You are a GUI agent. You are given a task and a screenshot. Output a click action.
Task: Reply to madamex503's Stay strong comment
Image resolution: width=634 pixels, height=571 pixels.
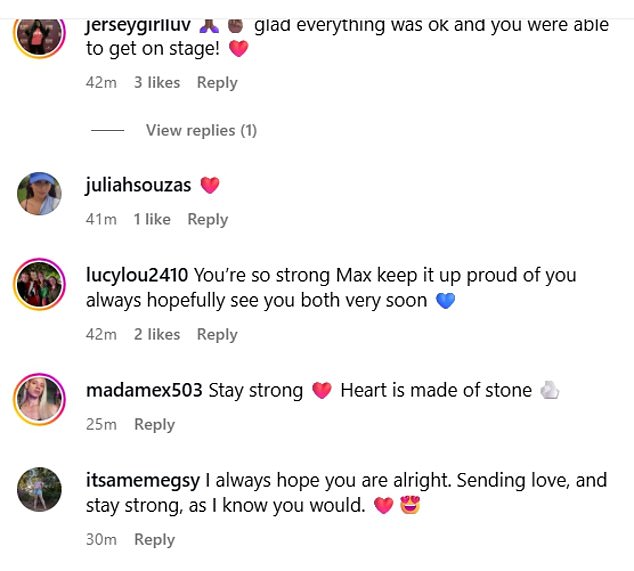tap(154, 424)
